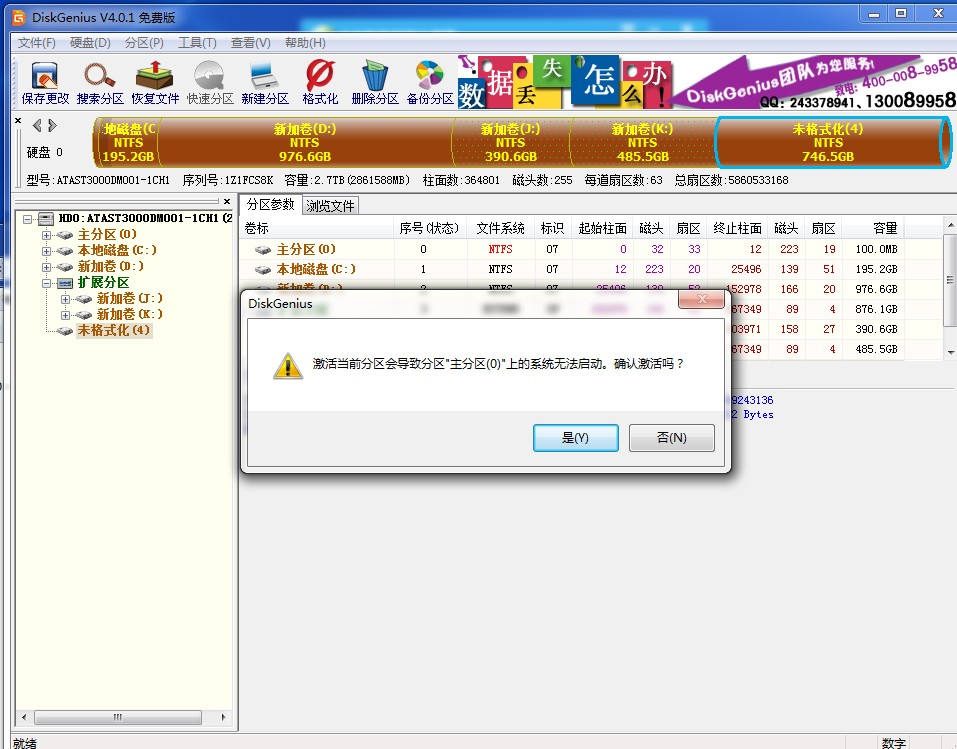Select 新加卷(D:) 976.6GB on disk bar

pyautogui.click(x=305, y=142)
